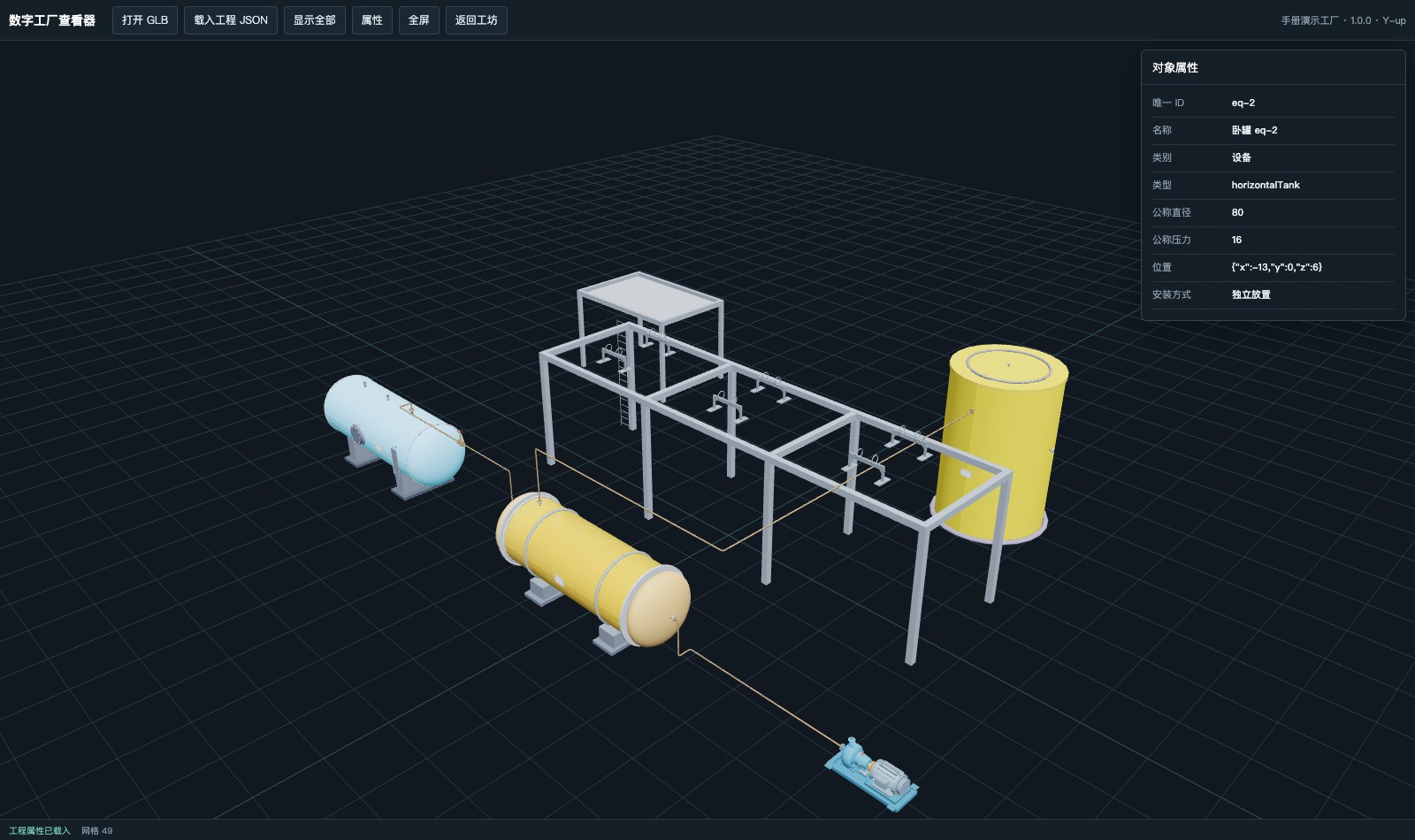Toggle the 属性 properties panel button
The image size is (1415, 840).
click(372, 20)
